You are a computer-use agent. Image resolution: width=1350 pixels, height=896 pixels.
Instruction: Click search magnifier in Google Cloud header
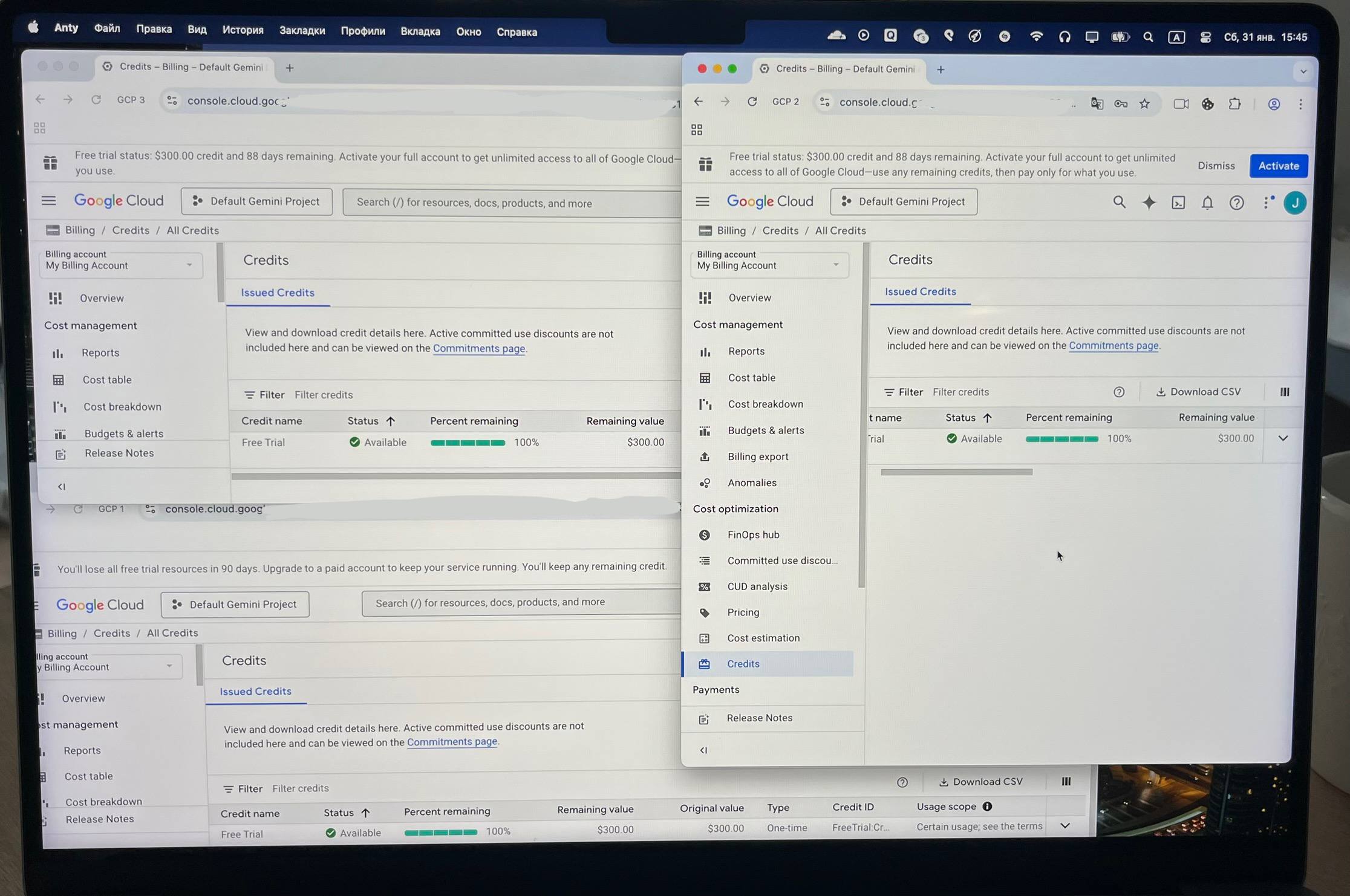coord(1119,203)
